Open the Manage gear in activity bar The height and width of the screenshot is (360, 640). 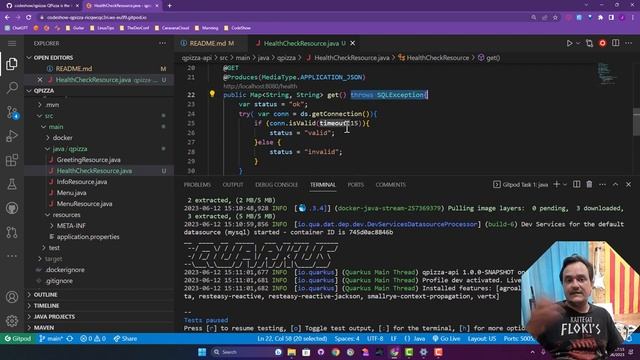coord(12,321)
